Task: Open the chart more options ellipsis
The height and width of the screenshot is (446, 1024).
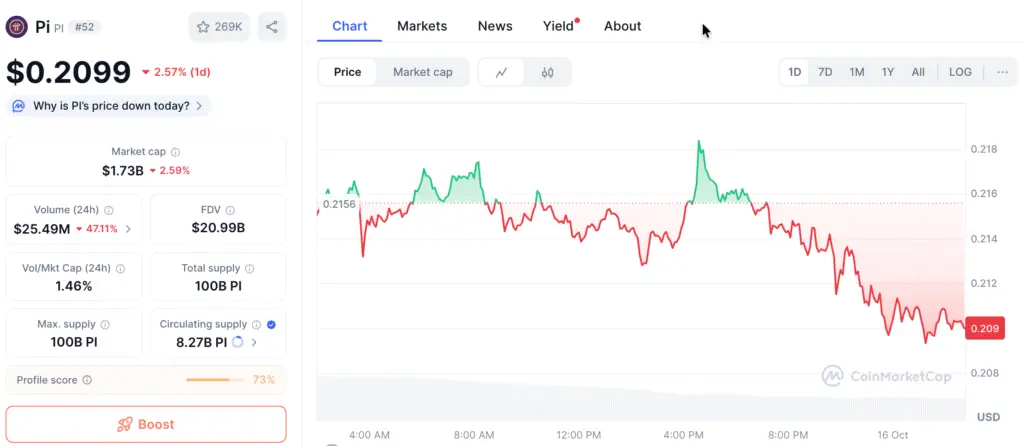Action: pyautogui.click(x=1001, y=72)
